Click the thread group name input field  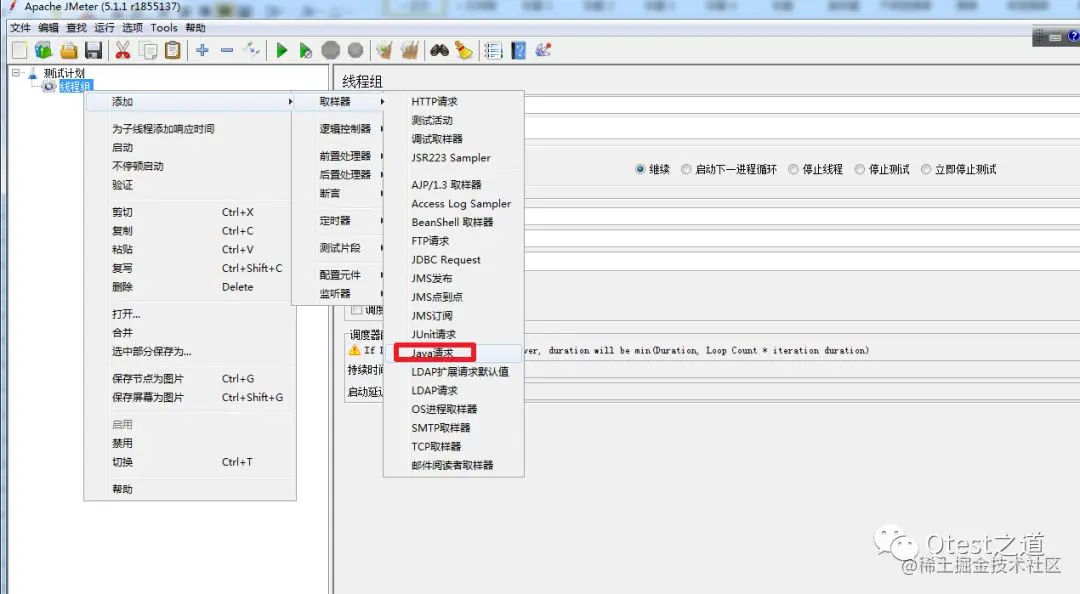click(802, 105)
